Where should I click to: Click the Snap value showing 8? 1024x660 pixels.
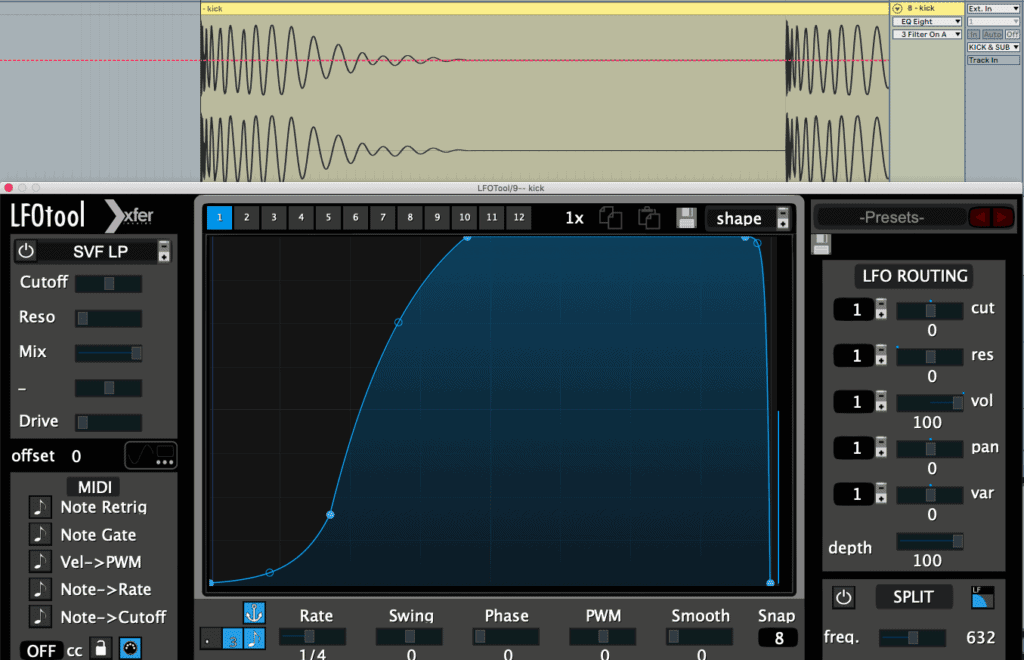776,636
